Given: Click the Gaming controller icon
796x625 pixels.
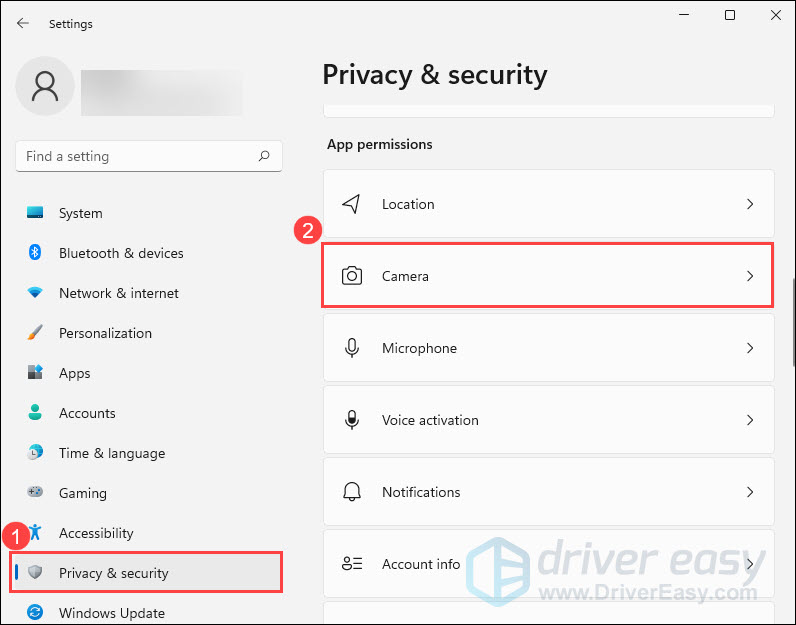Looking at the screenshot, I should (36, 493).
